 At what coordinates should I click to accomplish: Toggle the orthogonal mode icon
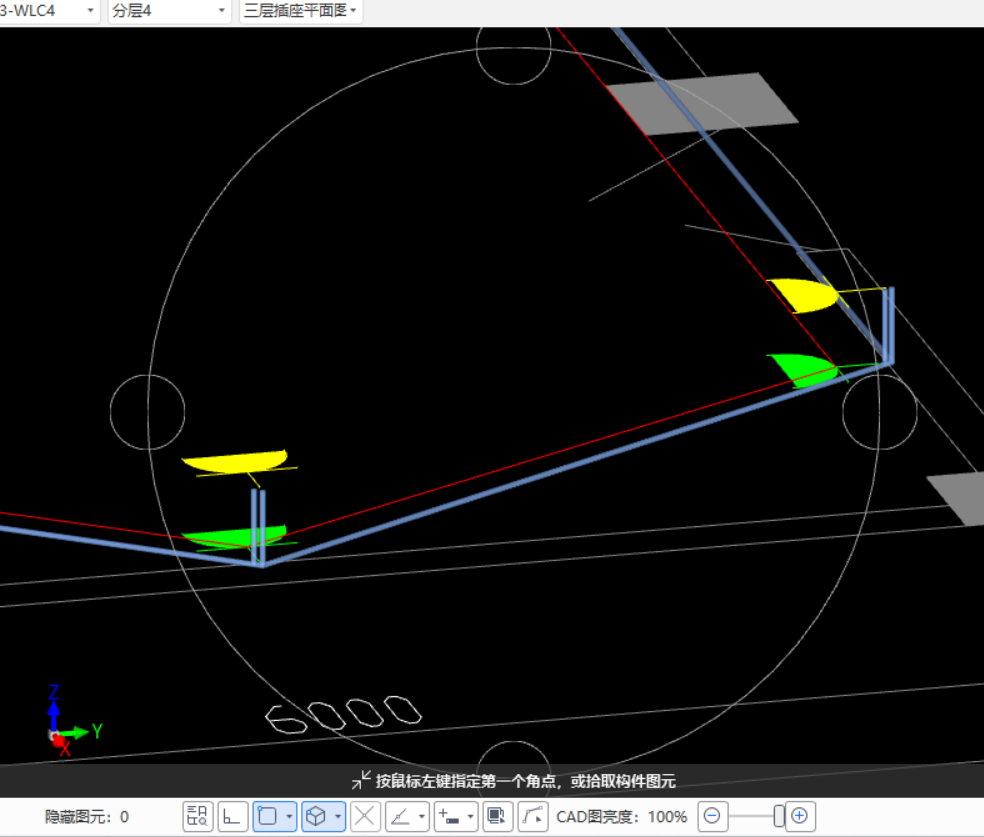(232, 816)
